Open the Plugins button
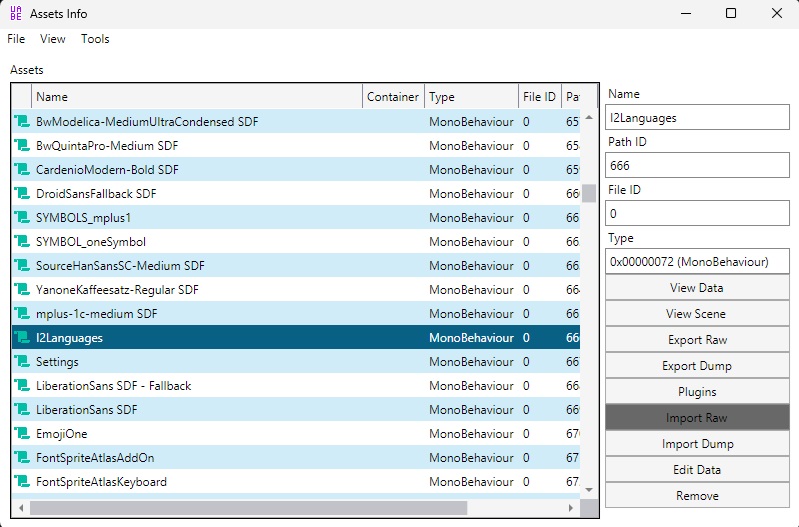The width and height of the screenshot is (799, 527). coord(697,391)
